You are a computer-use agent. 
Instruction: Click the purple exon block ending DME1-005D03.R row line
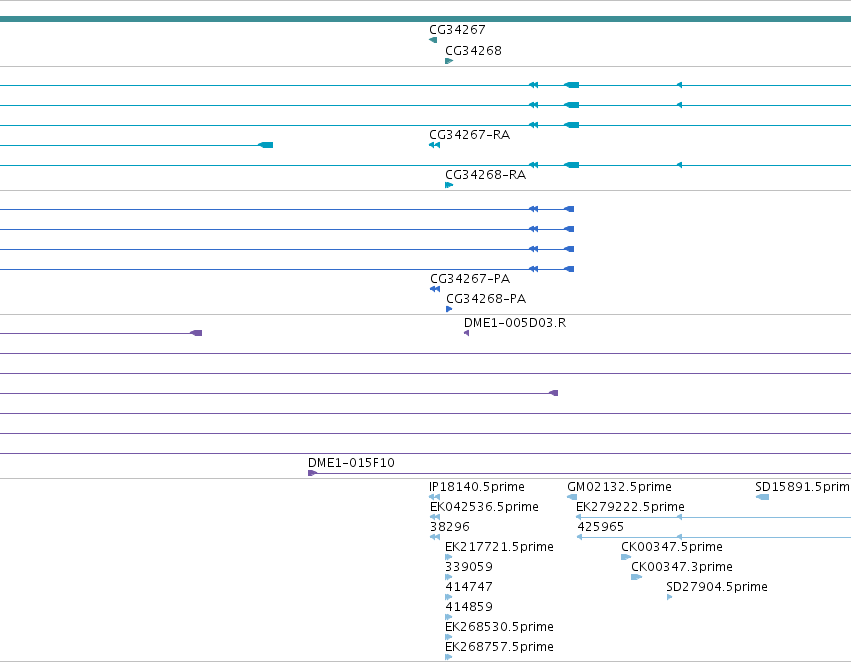pyautogui.click(x=196, y=333)
